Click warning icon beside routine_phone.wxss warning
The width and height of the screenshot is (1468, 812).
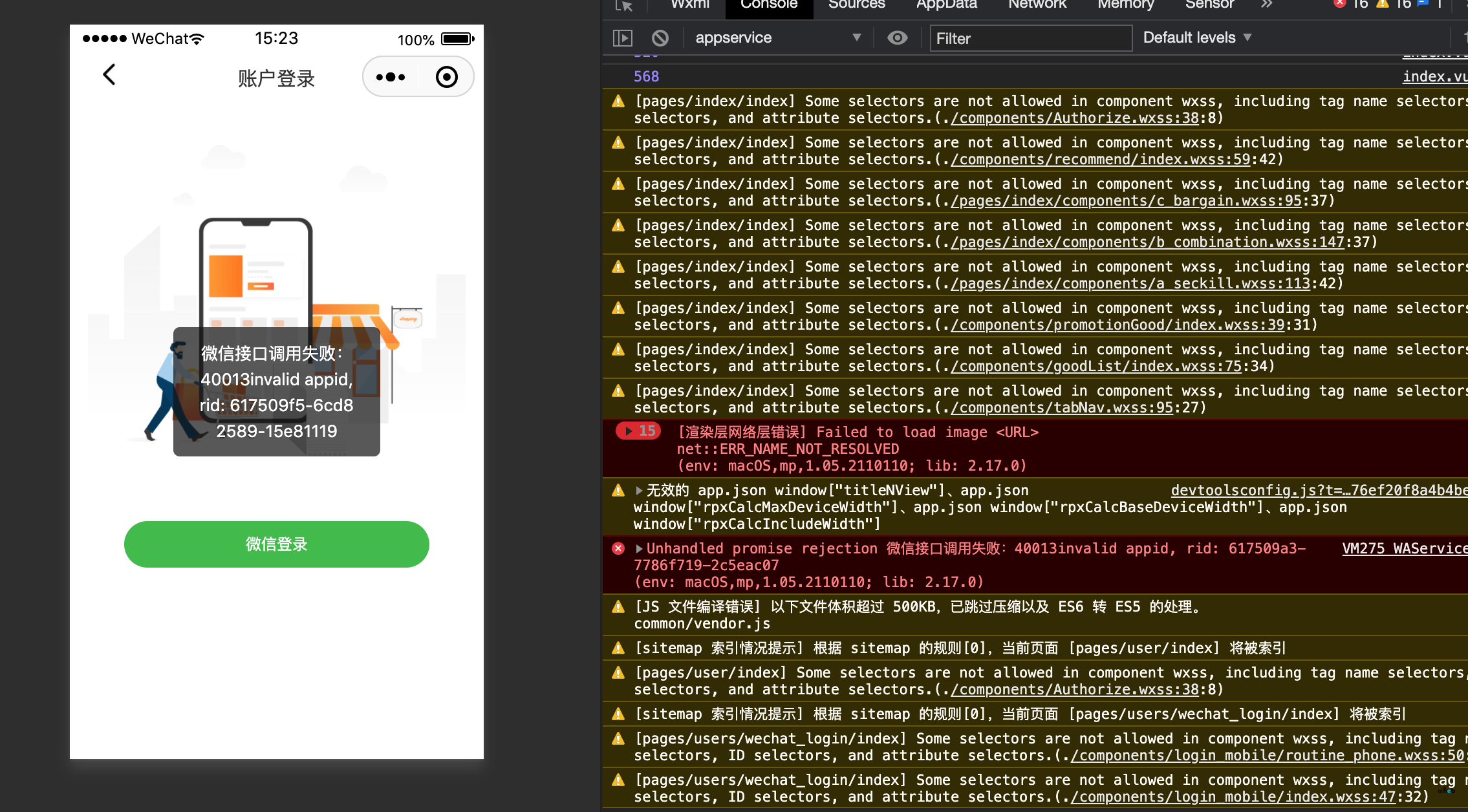[x=618, y=739]
